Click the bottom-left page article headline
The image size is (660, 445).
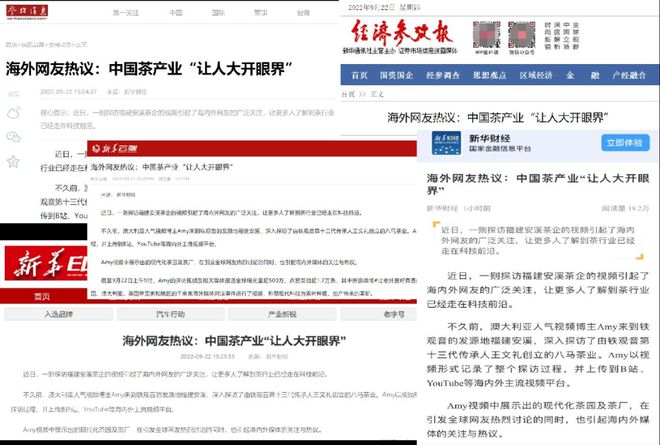[x=234, y=341]
